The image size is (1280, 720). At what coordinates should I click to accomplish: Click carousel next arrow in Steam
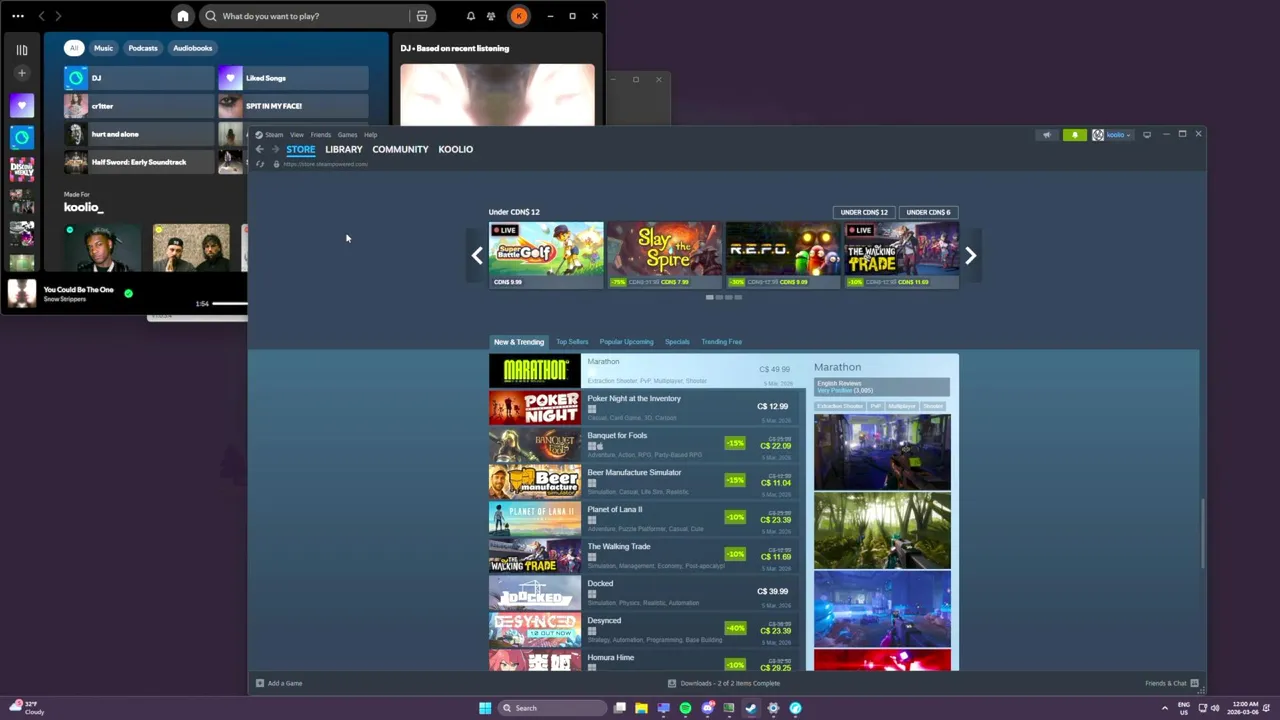click(970, 256)
